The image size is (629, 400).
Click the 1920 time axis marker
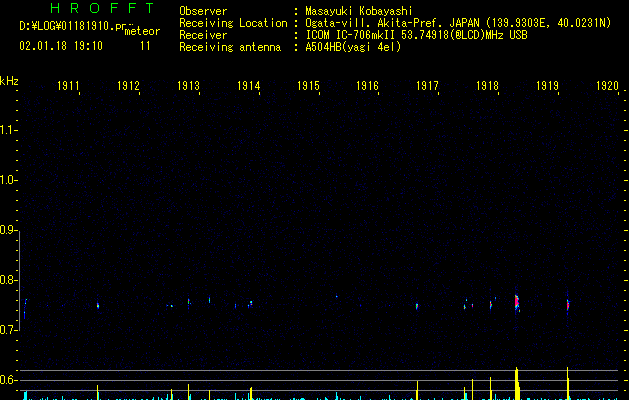pos(607,86)
